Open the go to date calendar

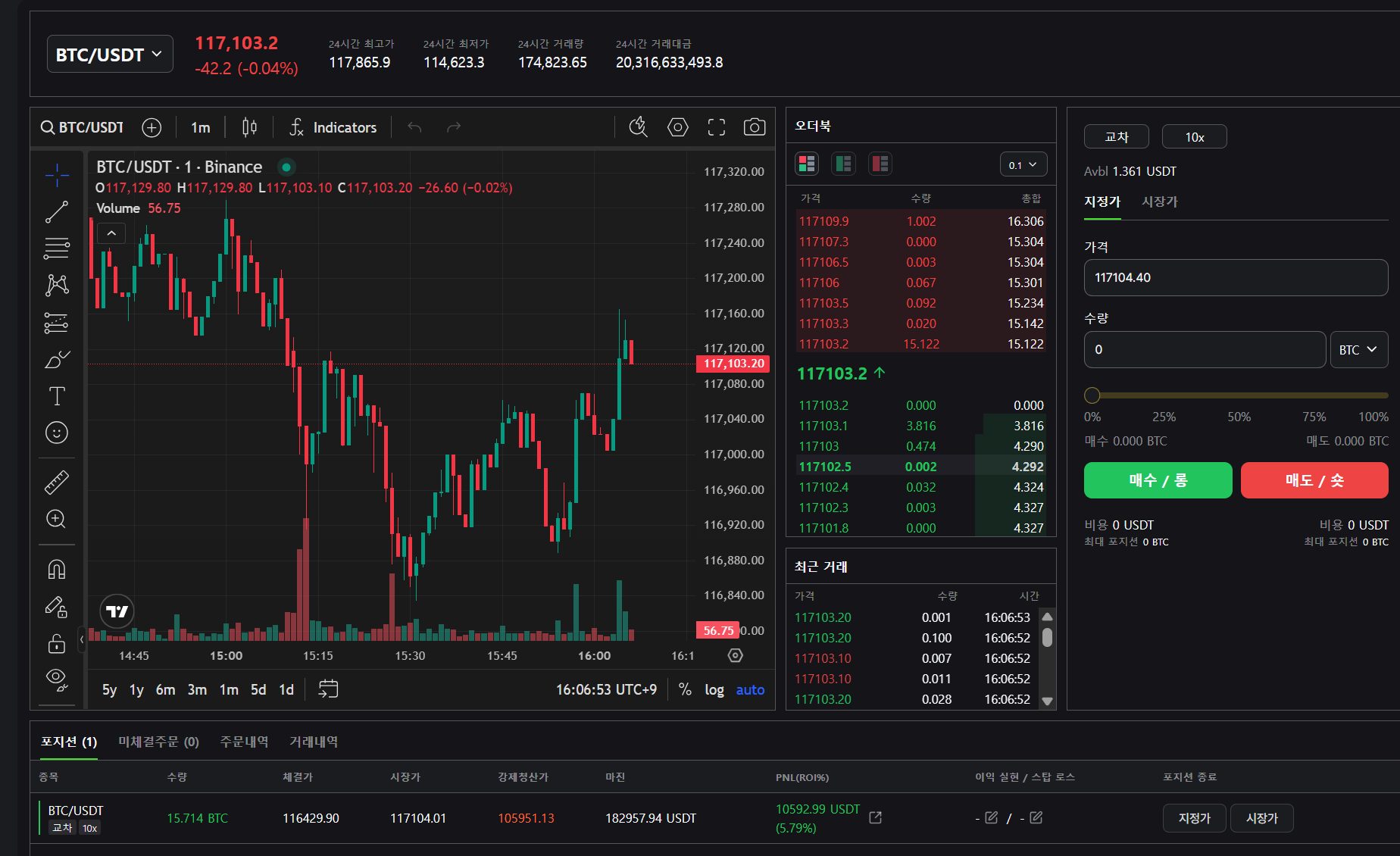coord(328,689)
